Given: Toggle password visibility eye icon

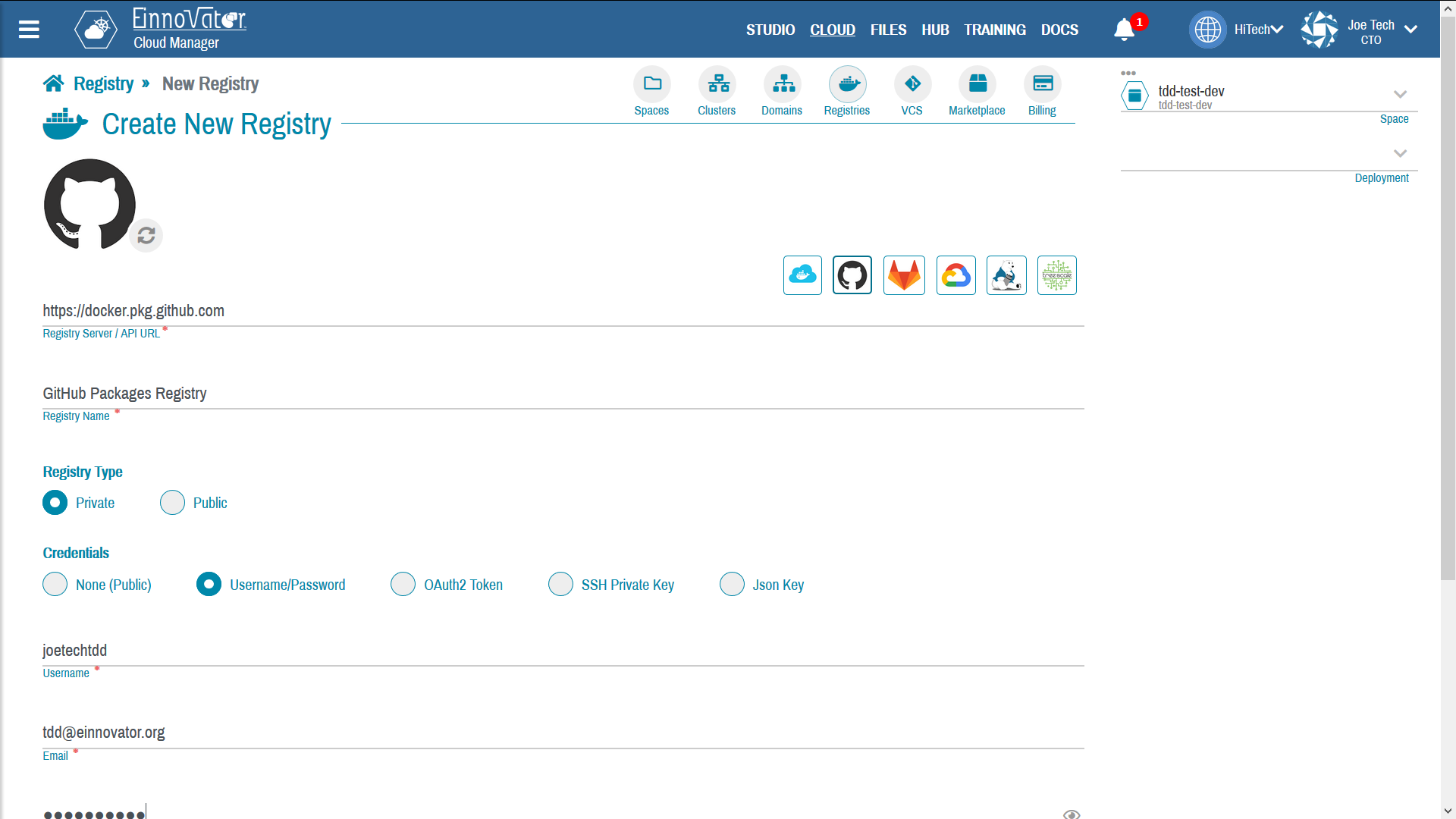Looking at the screenshot, I should (1072, 814).
